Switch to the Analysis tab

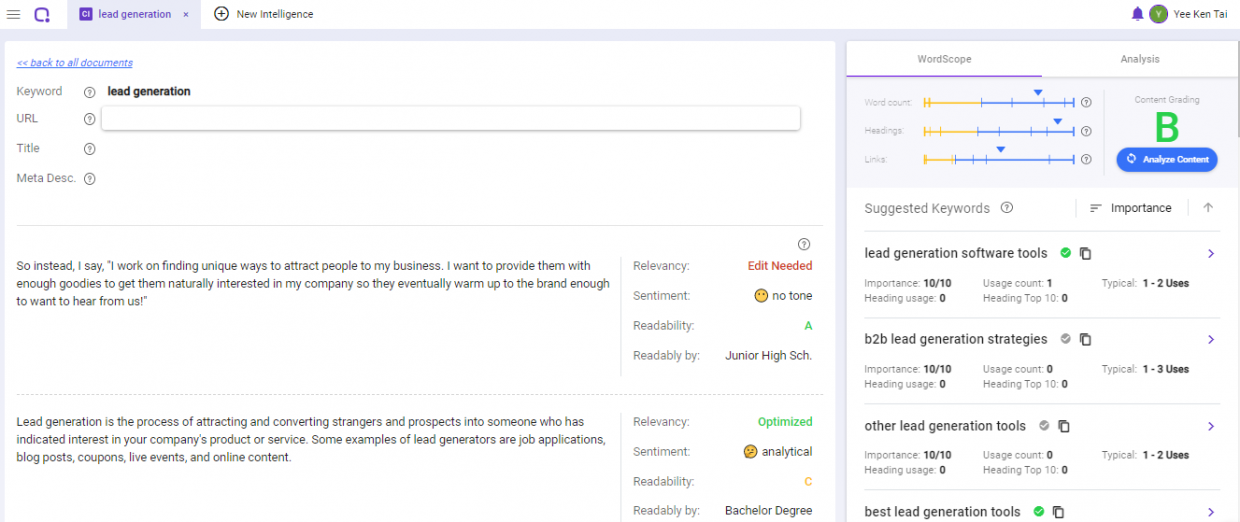(1140, 59)
